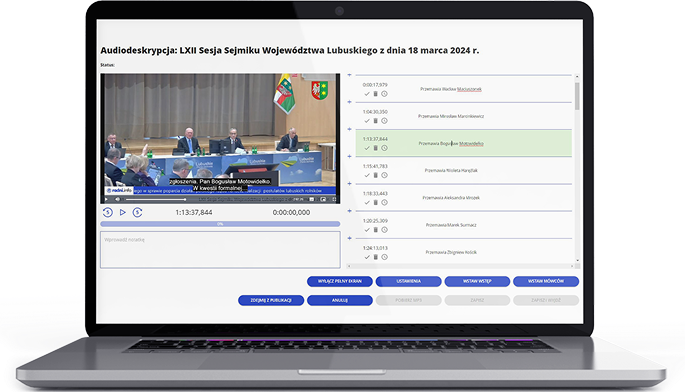The height and width of the screenshot is (392, 685).
Task: Delete the 0:00:17,979 entry via trash icon
Action: click(x=375, y=94)
